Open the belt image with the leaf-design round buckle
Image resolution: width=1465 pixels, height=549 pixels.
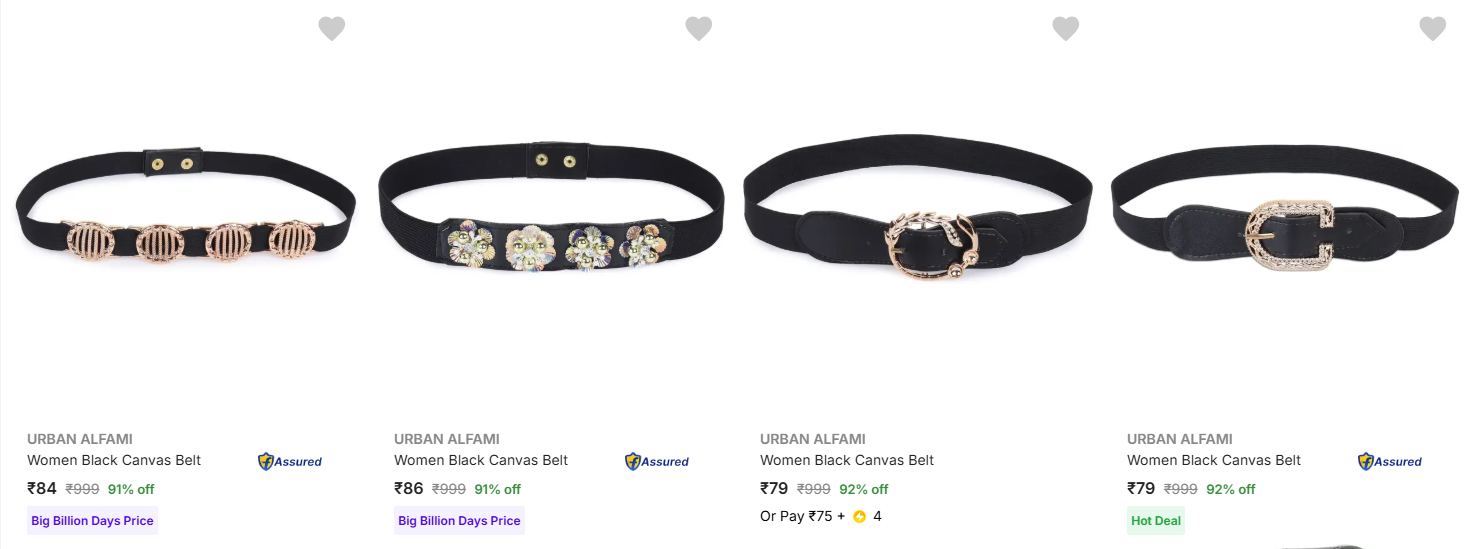tap(918, 210)
